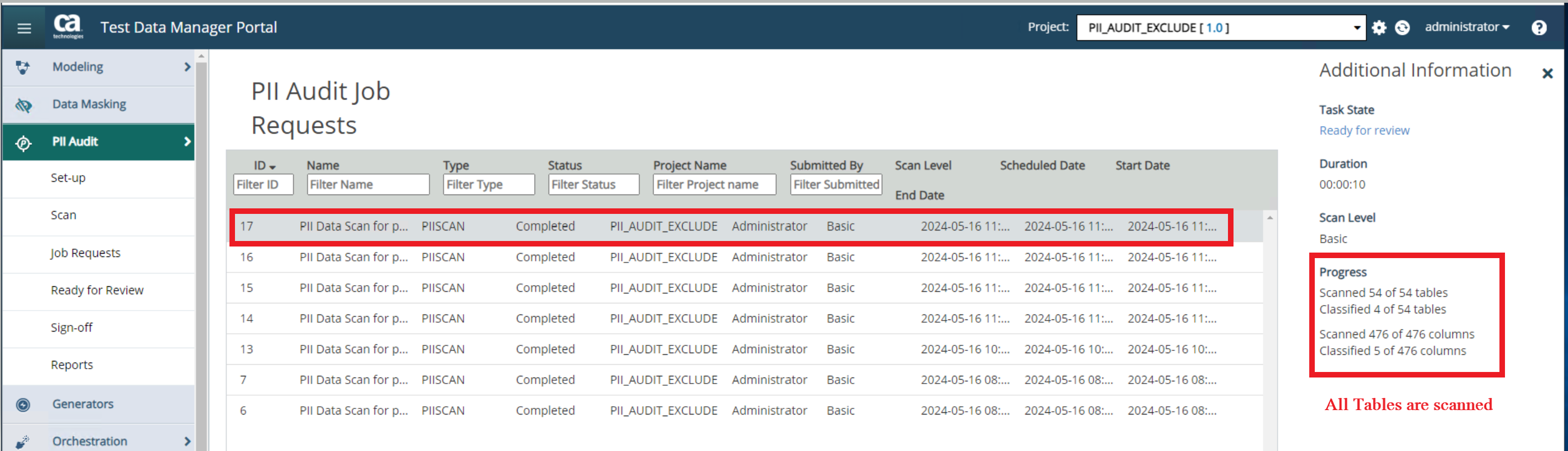Screen dimensions: 1568x451
Task: Click the Modeling sidebar icon
Action: coord(23,67)
